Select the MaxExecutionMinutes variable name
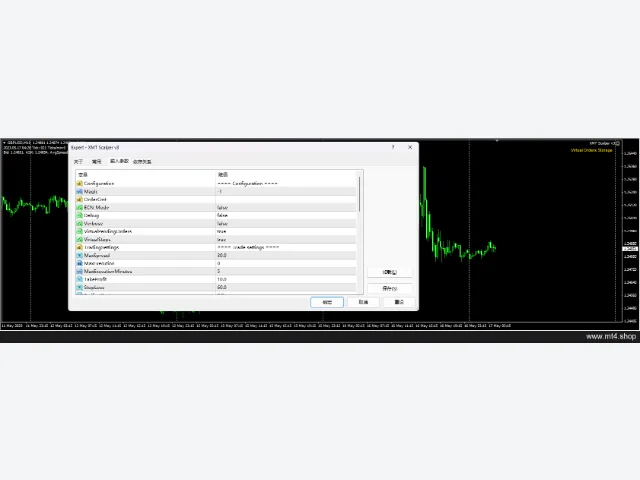Screen dimensions: 640x480 coord(108,271)
